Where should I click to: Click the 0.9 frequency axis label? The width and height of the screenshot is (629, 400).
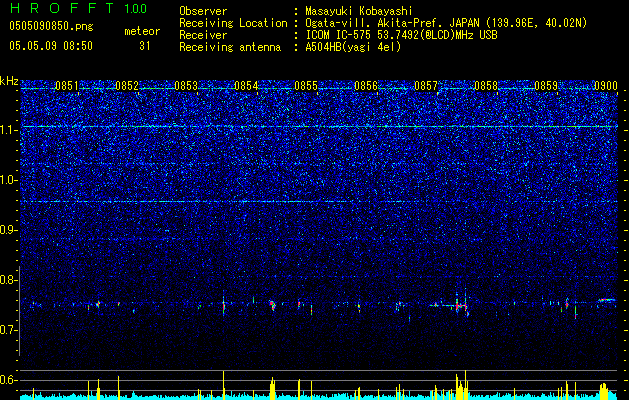click(9, 230)
